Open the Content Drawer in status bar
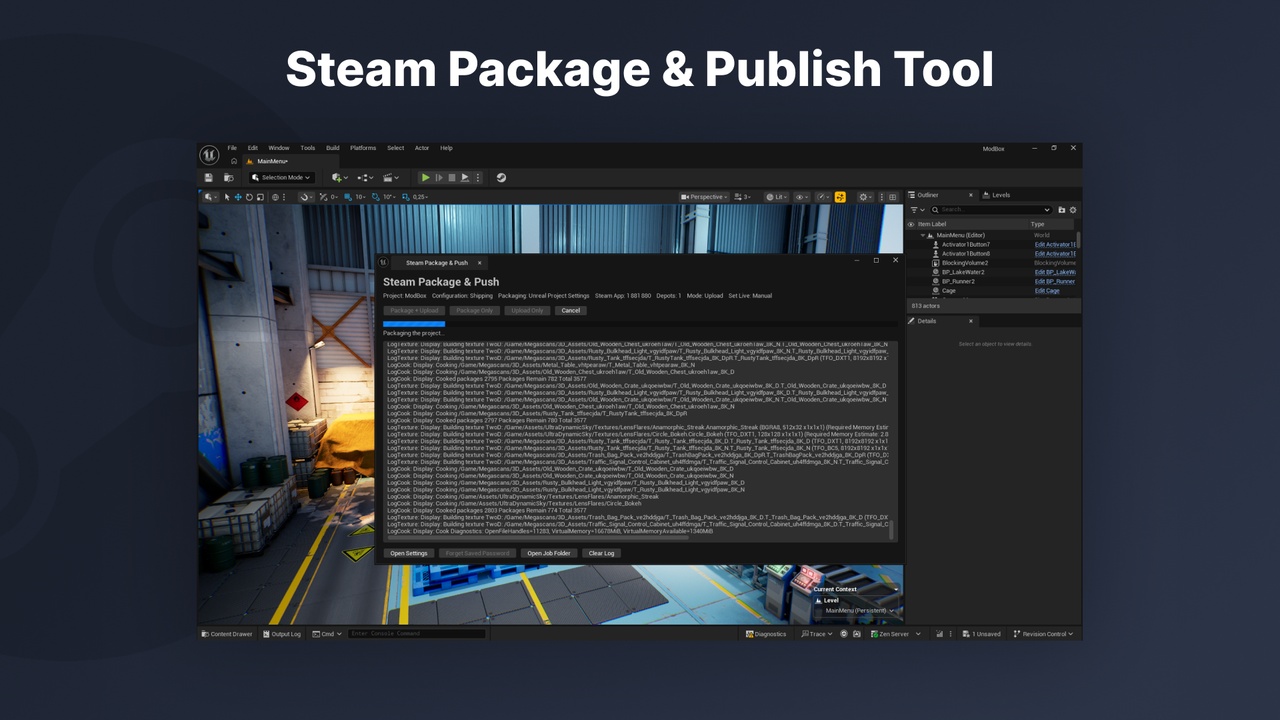1280x720 pixels. [x=227, y=634]
